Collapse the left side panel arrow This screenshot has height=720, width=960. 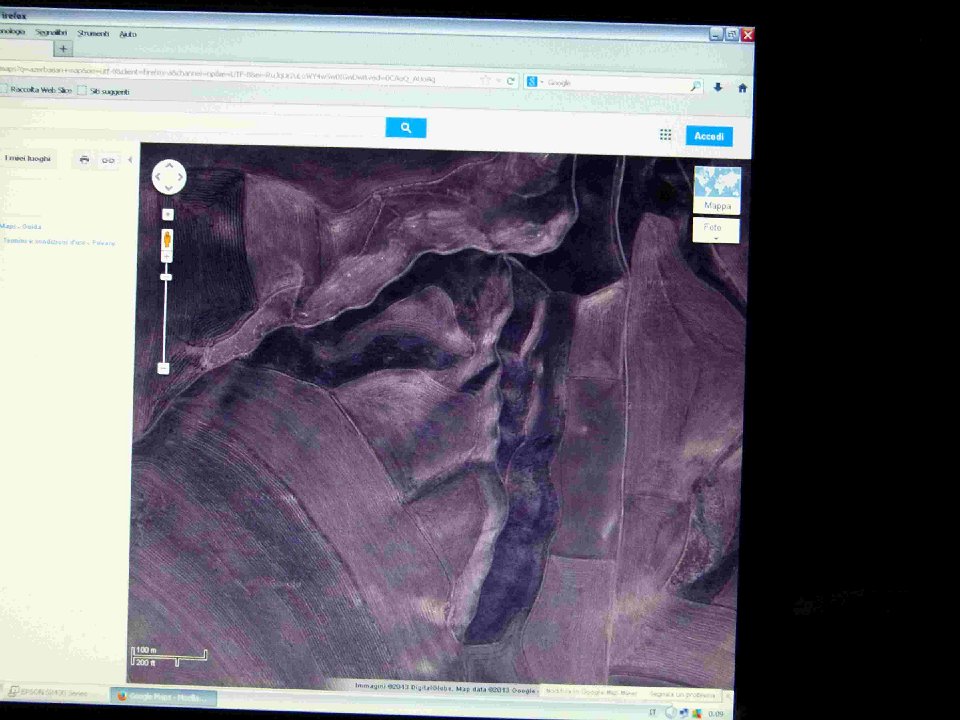(130, 160)
